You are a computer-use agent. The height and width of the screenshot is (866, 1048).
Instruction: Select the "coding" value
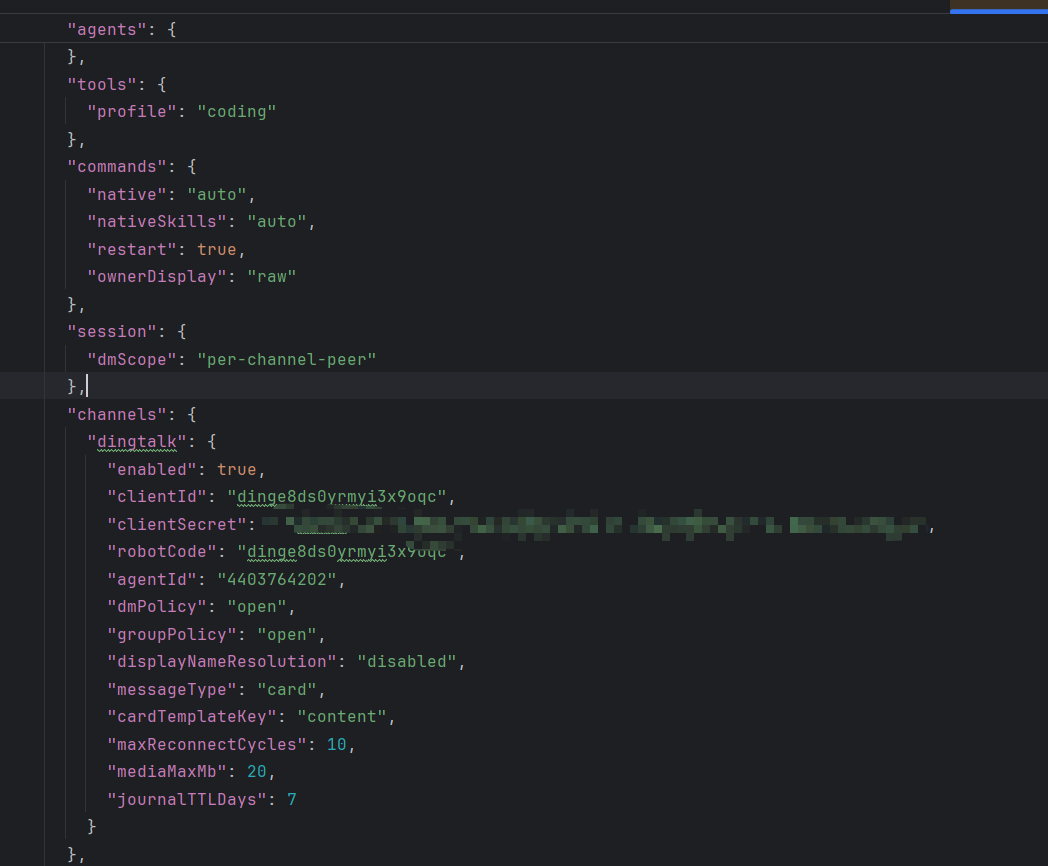(237, 112)
